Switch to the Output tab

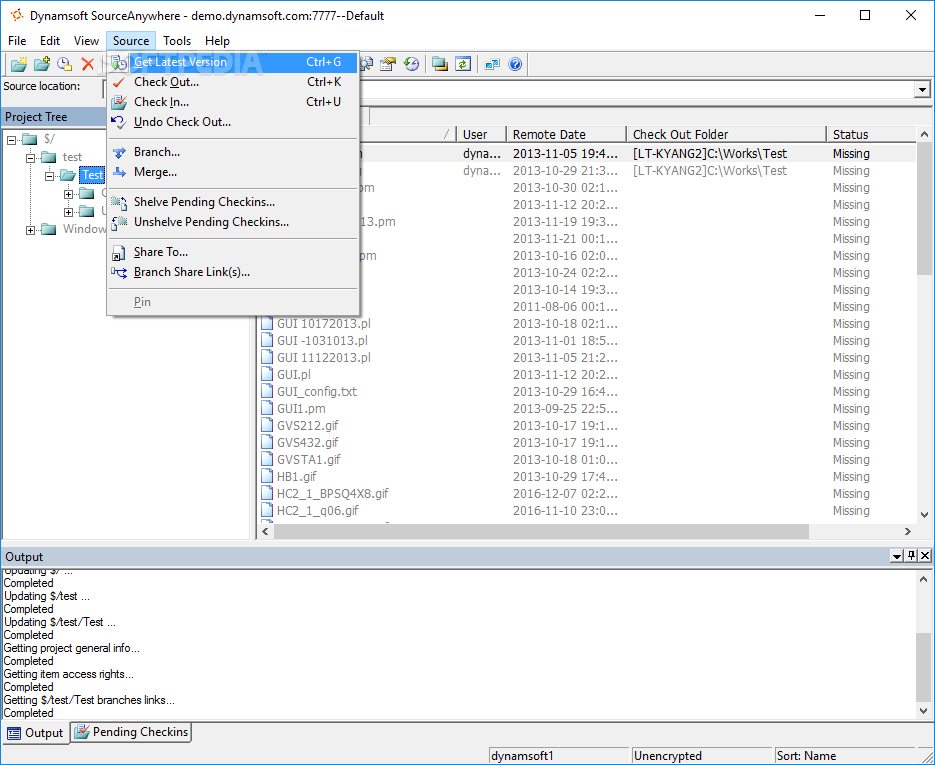[x=36, y=733]
